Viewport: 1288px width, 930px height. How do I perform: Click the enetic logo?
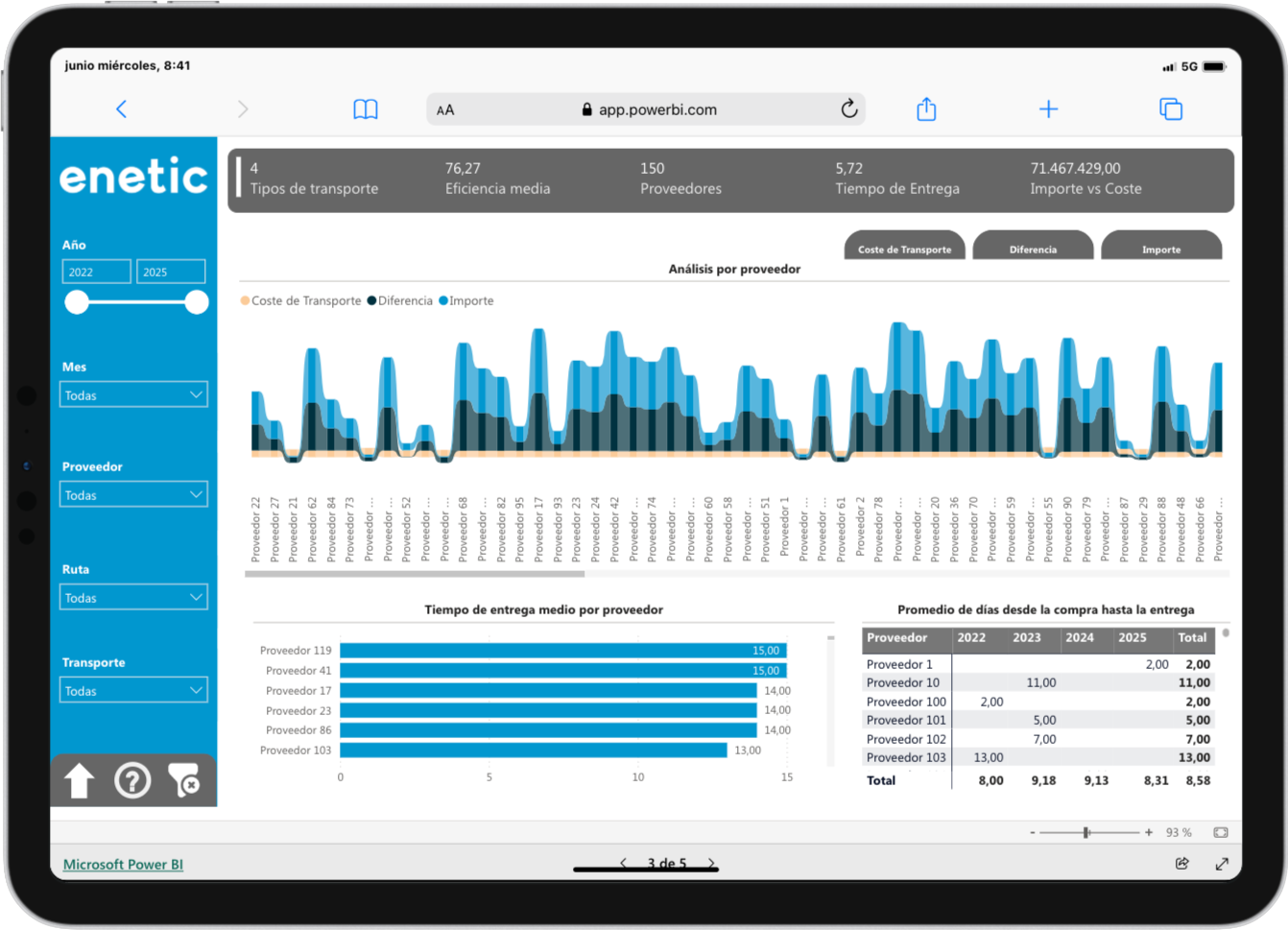[x=133, y=177]
